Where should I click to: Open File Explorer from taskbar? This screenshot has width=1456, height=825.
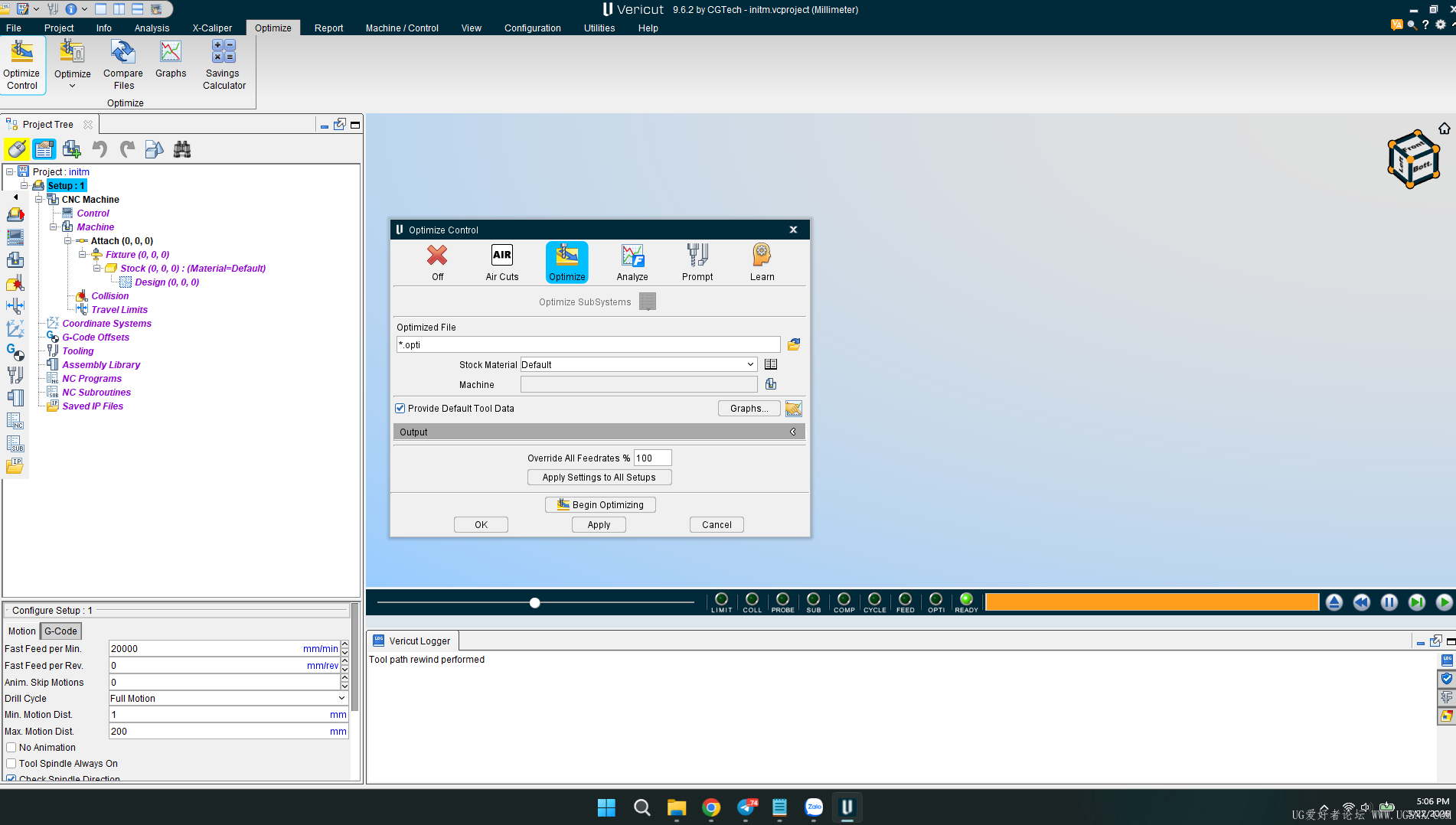click(x=676, y=807)
